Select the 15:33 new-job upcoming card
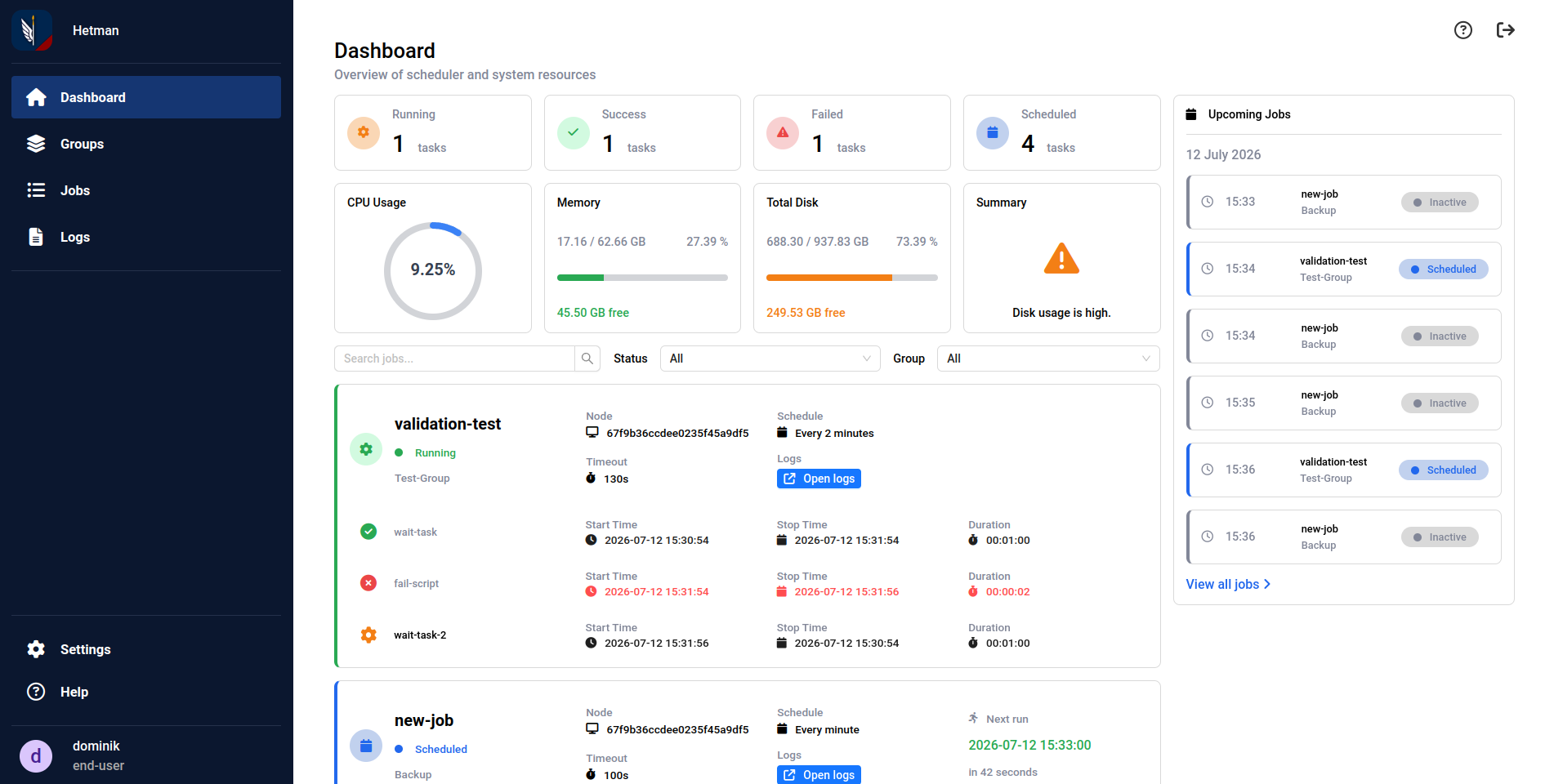The height and width of the screenshot is (784, 1554). 1344,202
